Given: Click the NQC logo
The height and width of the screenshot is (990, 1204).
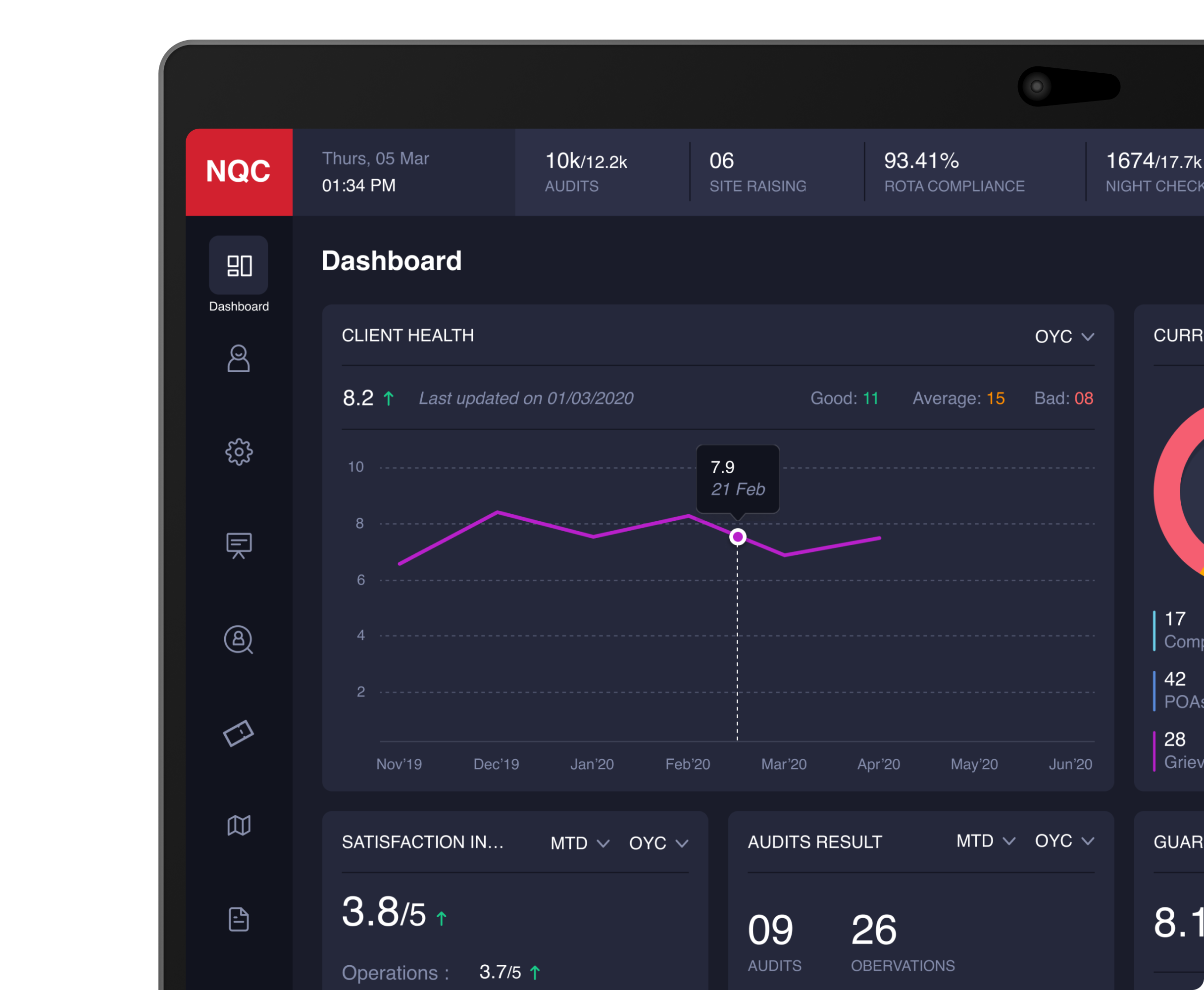Looking at the screenshot, I should click(239, 172).
